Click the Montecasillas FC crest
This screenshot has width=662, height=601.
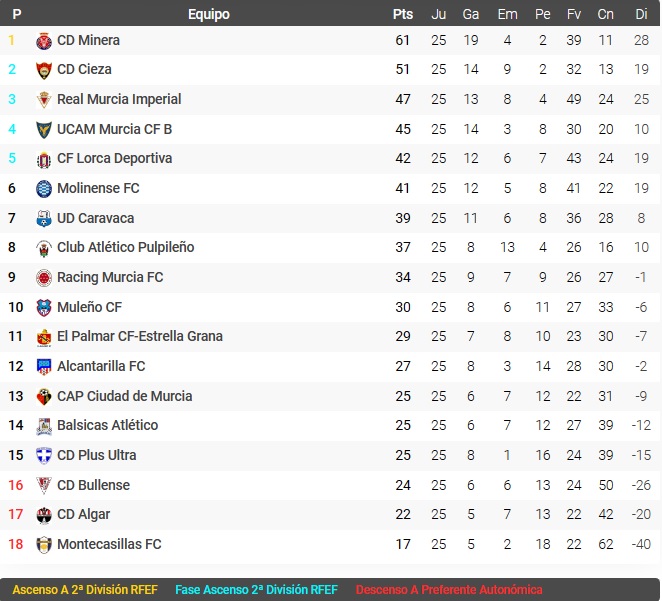[44, 544]
